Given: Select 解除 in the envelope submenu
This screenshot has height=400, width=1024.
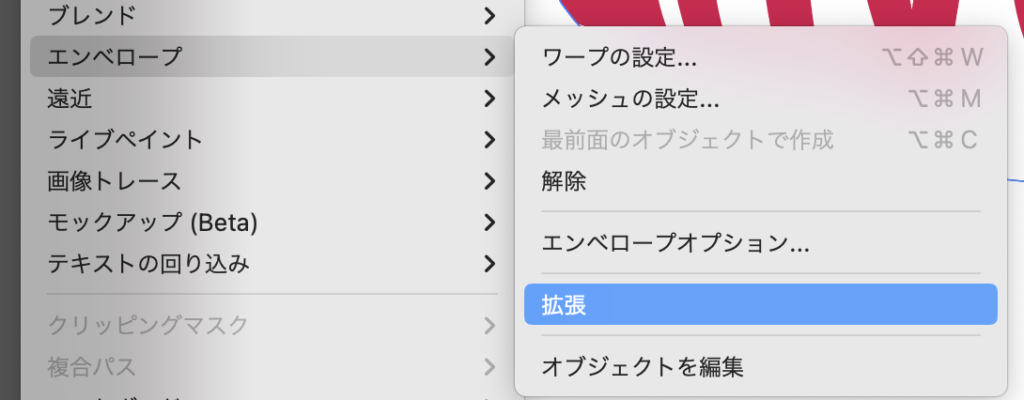Looking at the screenshot, I should click(x=564, y=181).
